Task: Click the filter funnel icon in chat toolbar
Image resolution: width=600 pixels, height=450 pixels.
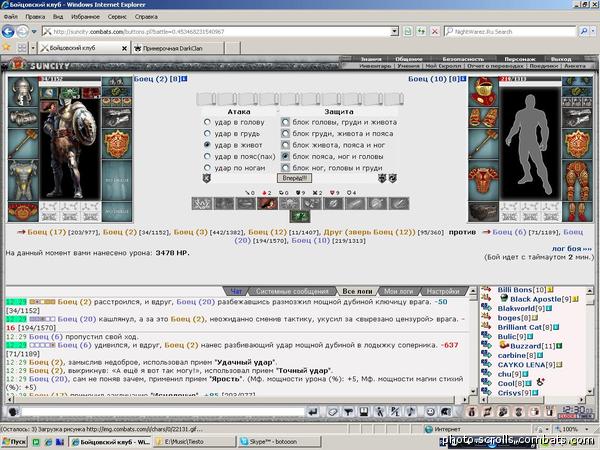Action: (348, 412)
